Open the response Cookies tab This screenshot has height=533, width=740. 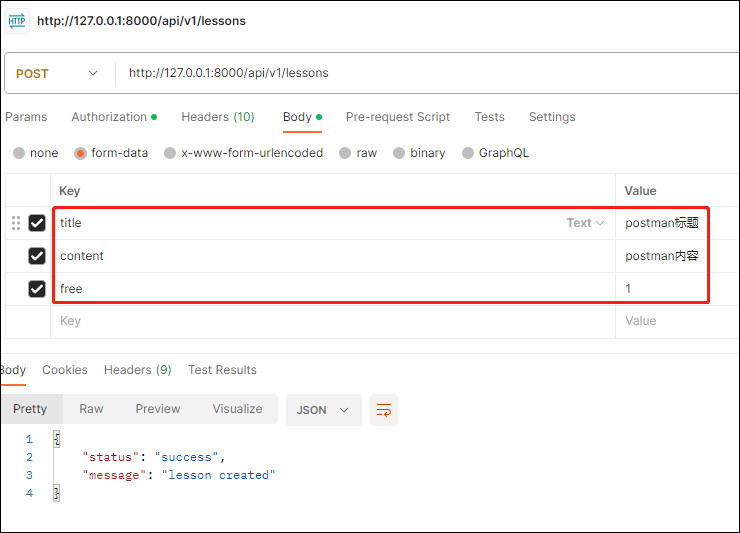click(x=65, y=370)
